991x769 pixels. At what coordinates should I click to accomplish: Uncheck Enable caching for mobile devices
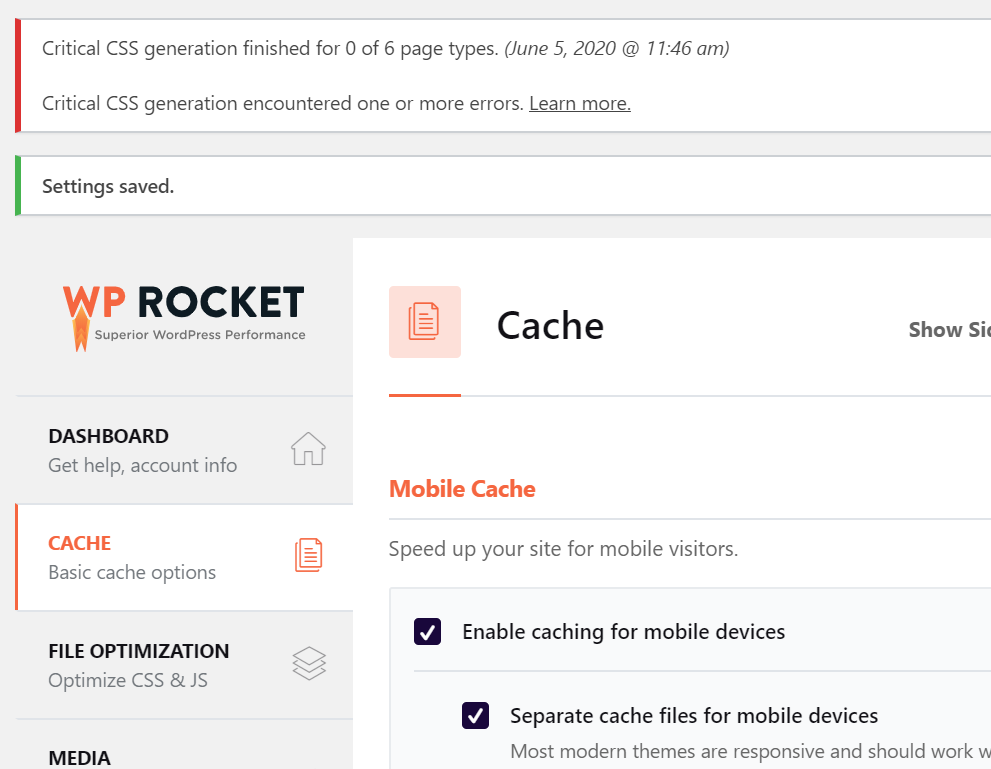click(x=427, y=632)
